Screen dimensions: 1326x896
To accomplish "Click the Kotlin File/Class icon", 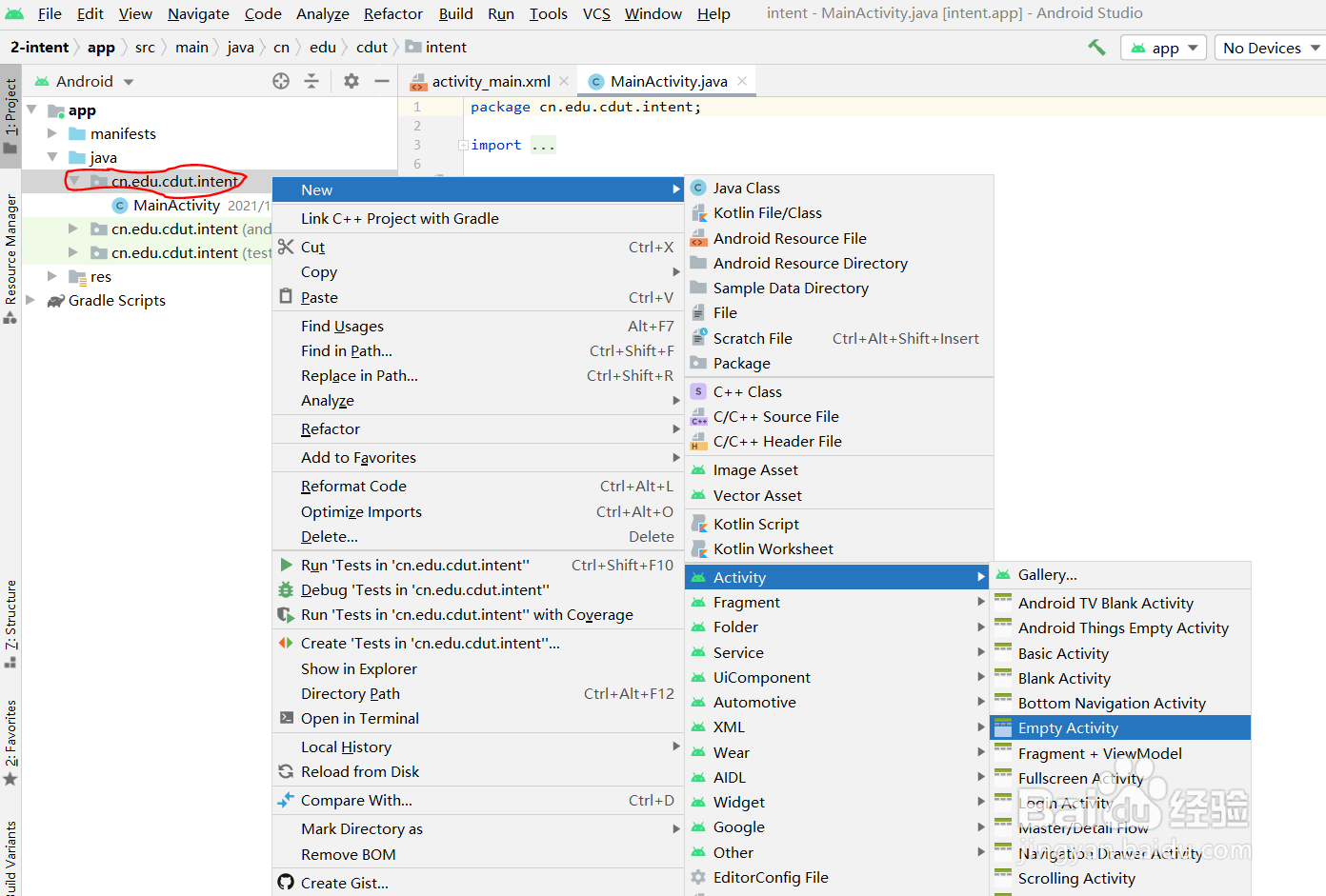I will pyautogui.click(x=698, y=213).
